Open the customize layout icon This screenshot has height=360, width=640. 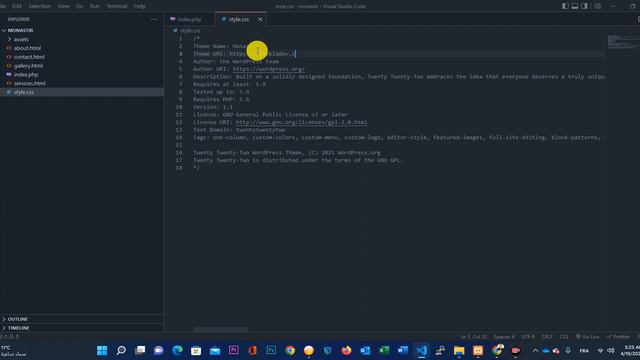click(598, 6)
